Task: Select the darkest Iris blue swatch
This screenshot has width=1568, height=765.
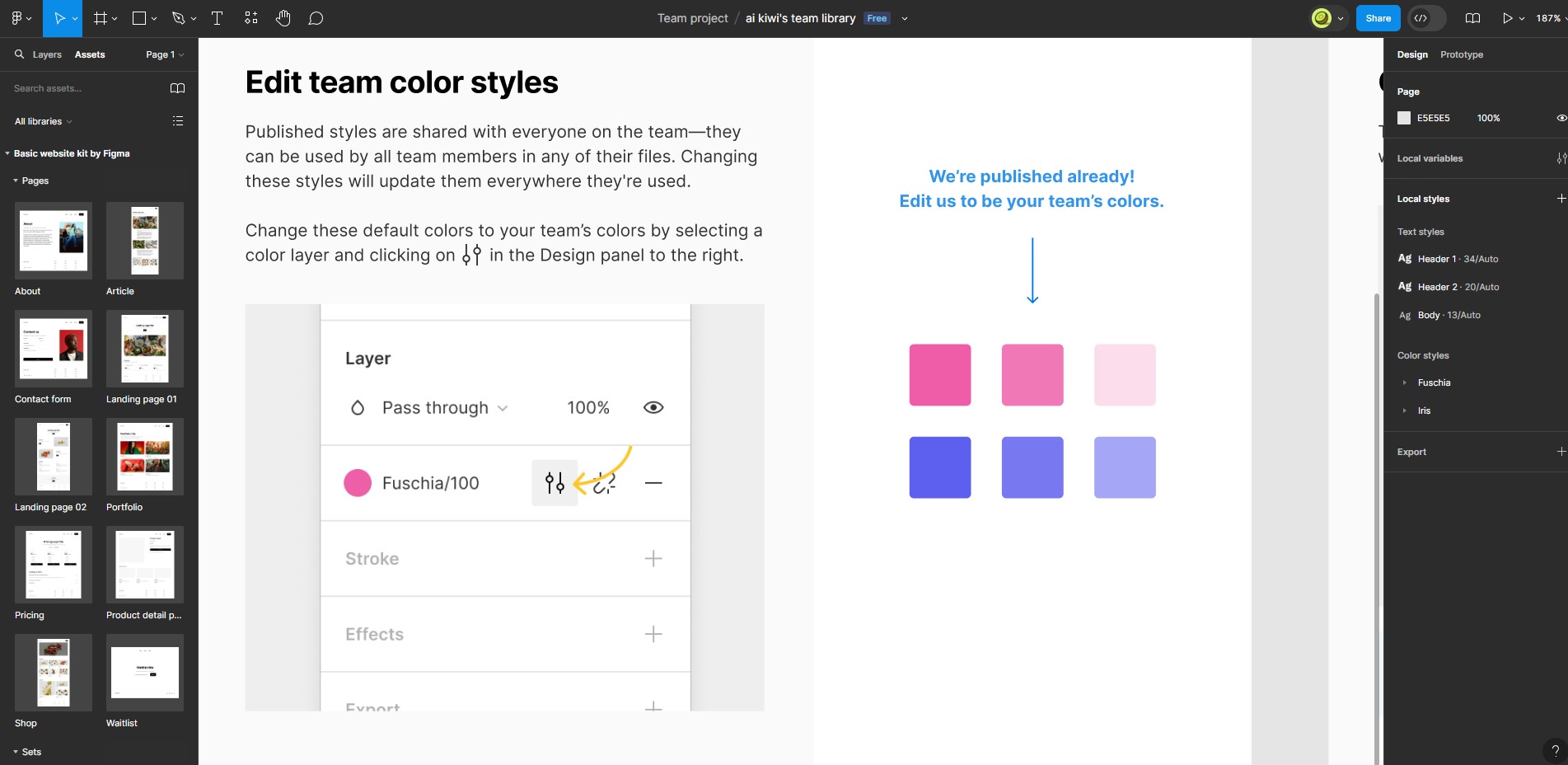Action: pos(940,467)
